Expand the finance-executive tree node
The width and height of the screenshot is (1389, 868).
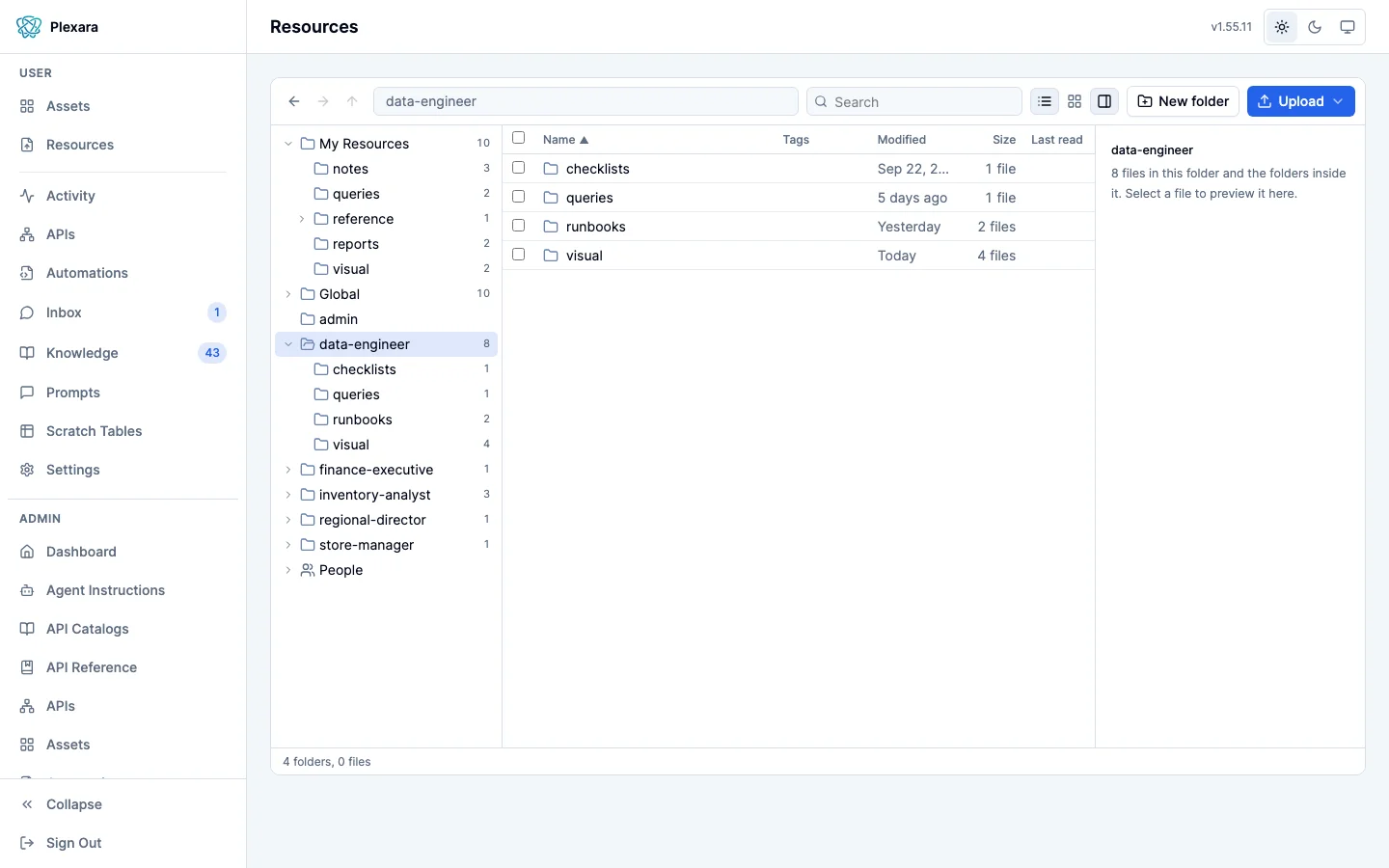point(288,470)
